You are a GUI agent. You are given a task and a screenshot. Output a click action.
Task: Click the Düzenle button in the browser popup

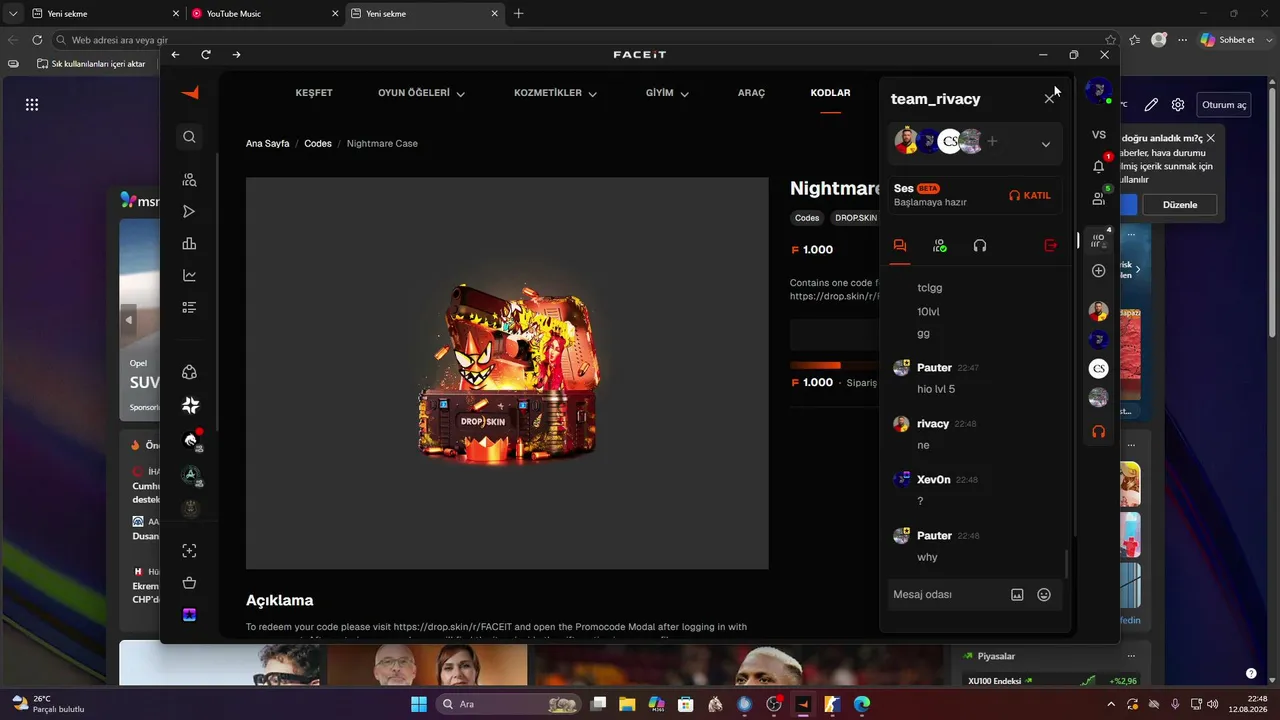click(x=1180, y=205)
